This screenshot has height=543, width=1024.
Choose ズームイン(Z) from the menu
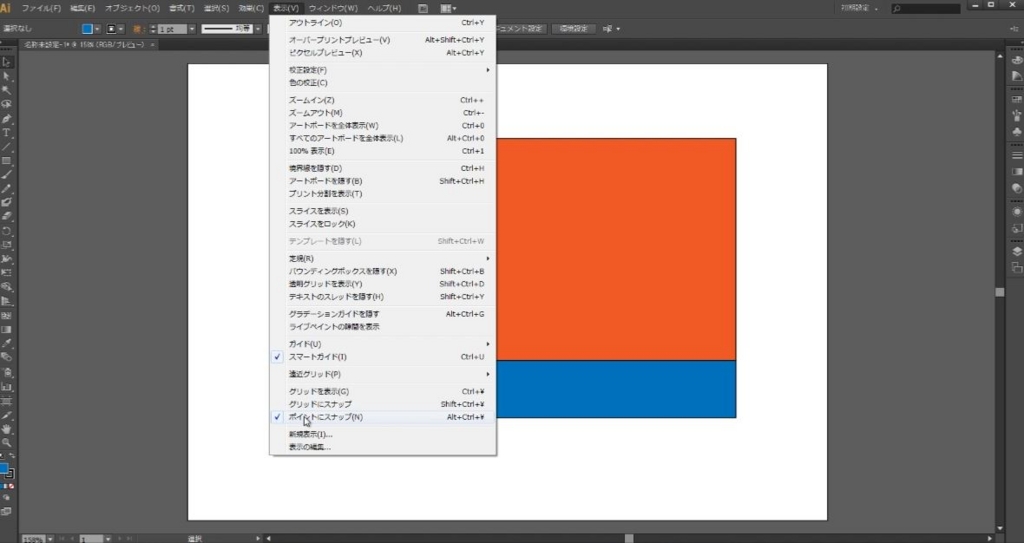coord(383,100)
